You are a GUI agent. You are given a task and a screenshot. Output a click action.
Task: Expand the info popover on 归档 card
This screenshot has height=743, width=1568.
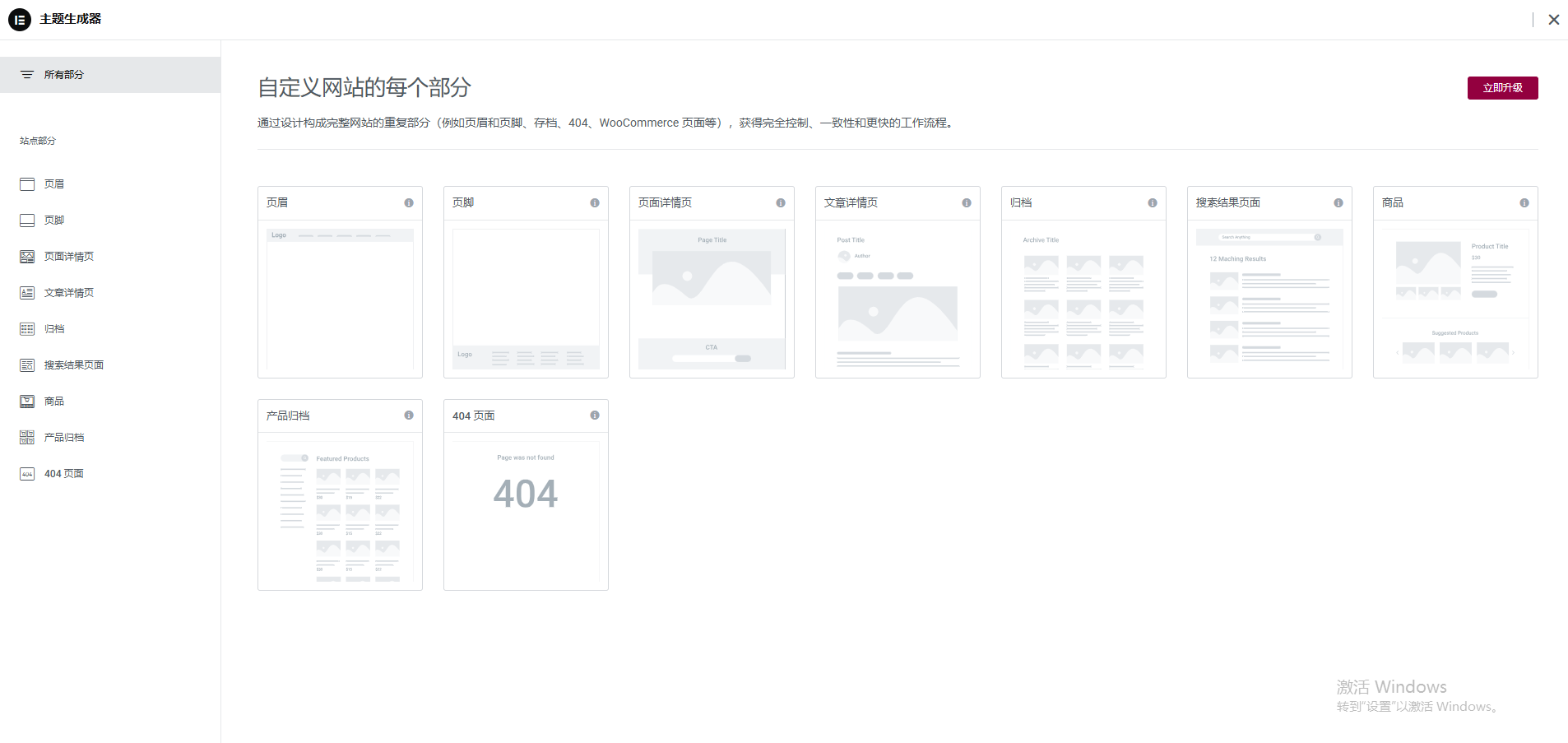[1152, 202]
